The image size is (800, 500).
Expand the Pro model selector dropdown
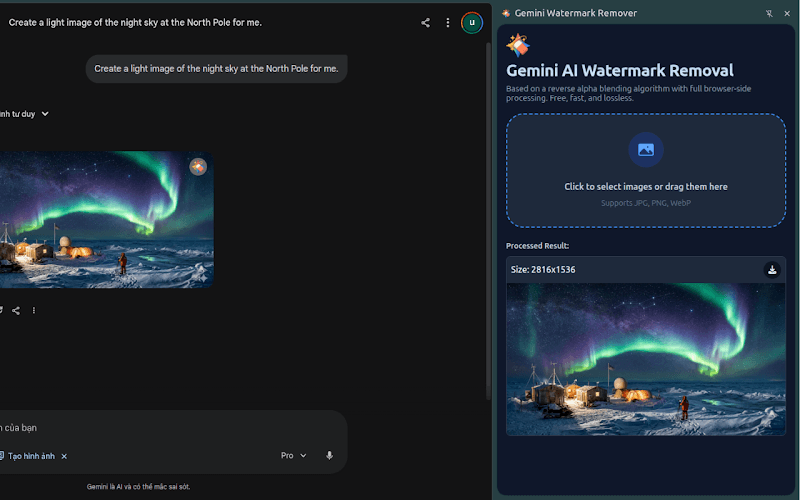pos(293,455)
